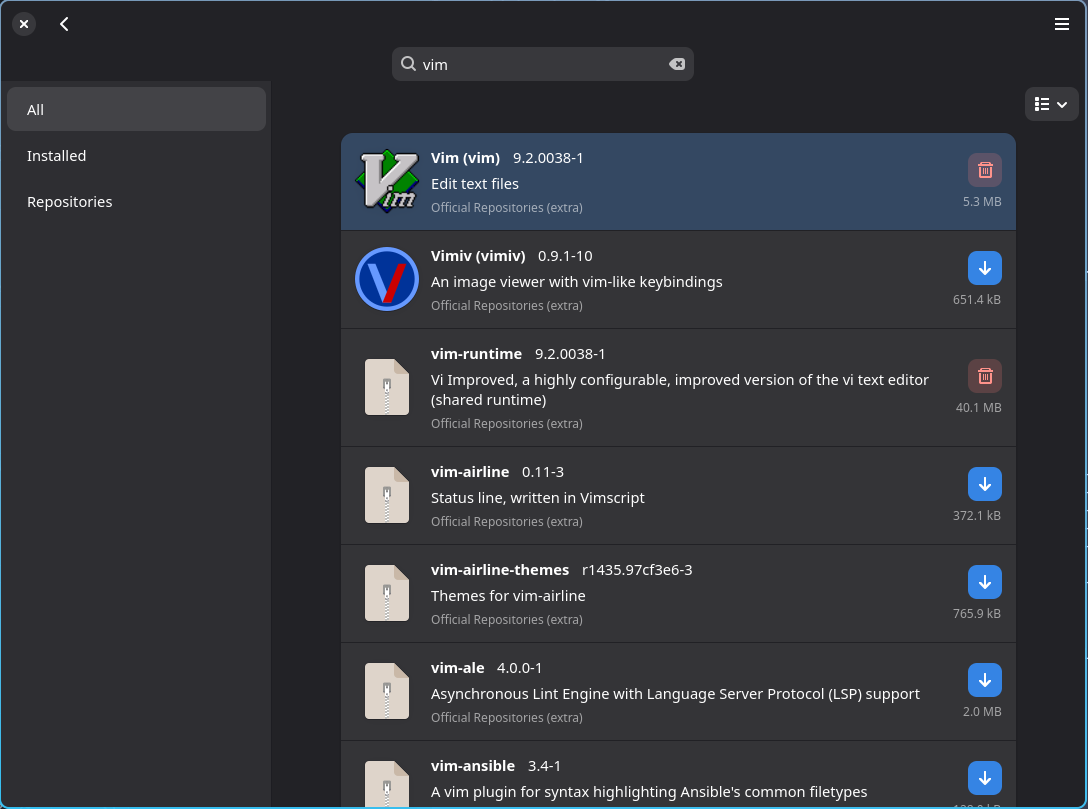Select the All category in sidebar

136,110
